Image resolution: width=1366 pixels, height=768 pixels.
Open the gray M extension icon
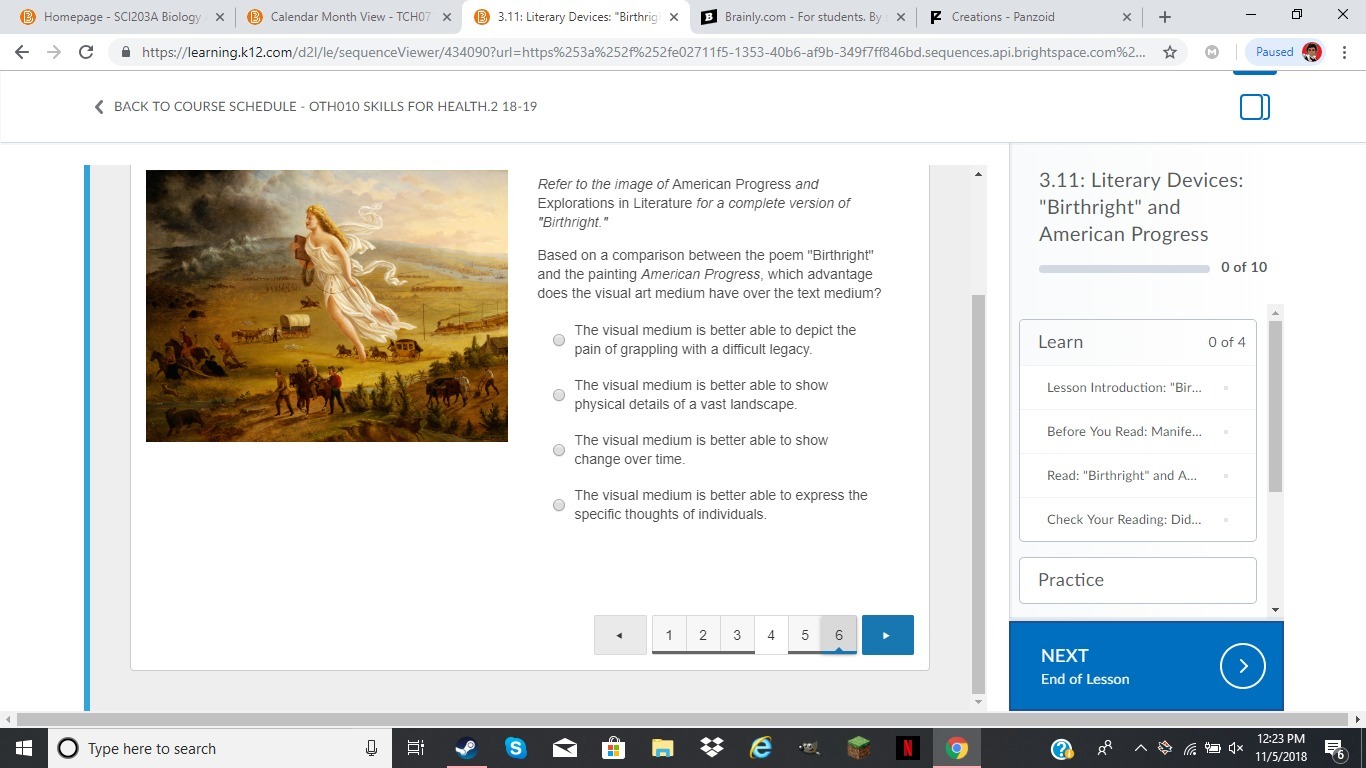pos(1212,52)
